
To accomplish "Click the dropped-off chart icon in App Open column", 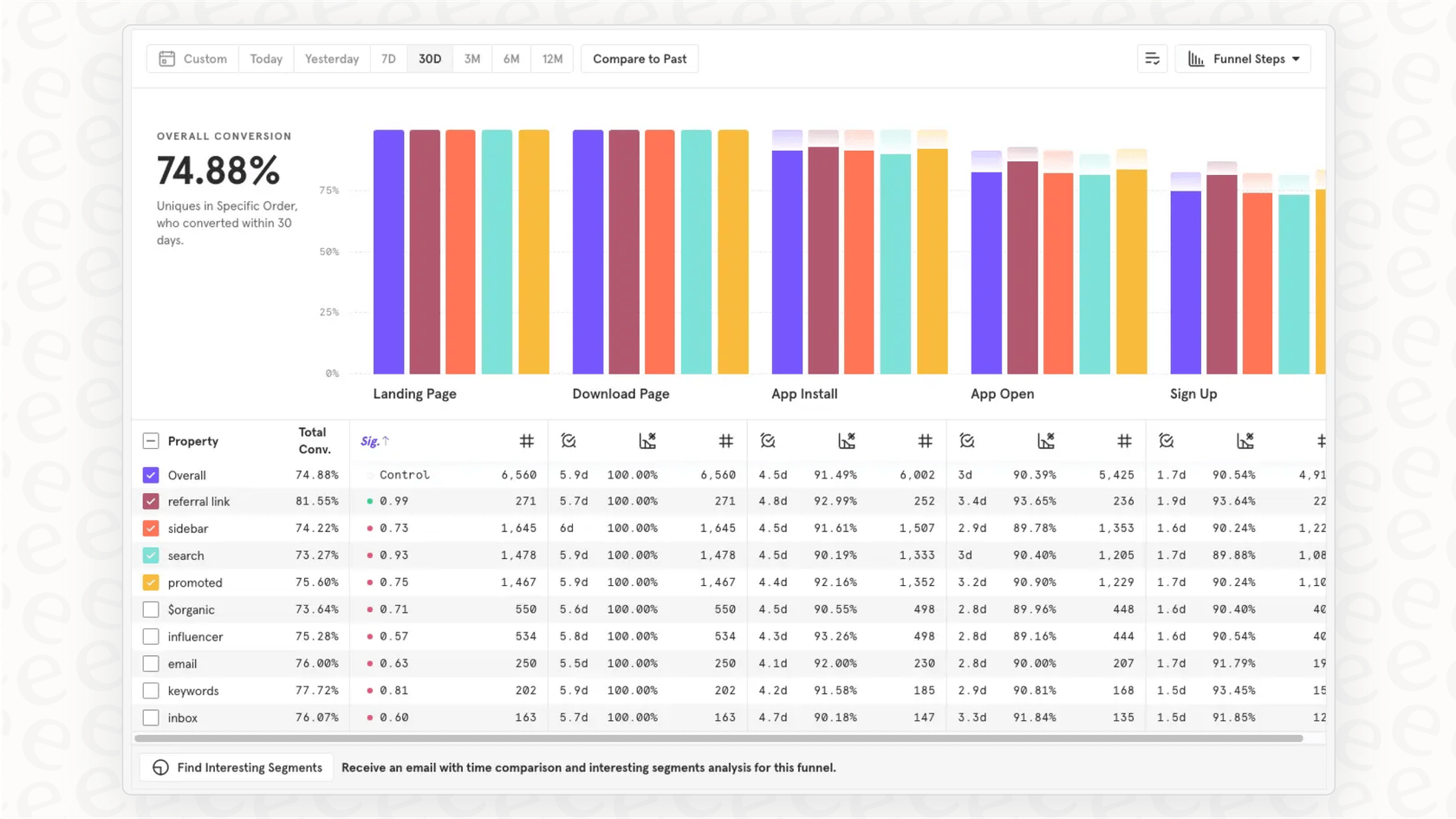I will 1045,441.
